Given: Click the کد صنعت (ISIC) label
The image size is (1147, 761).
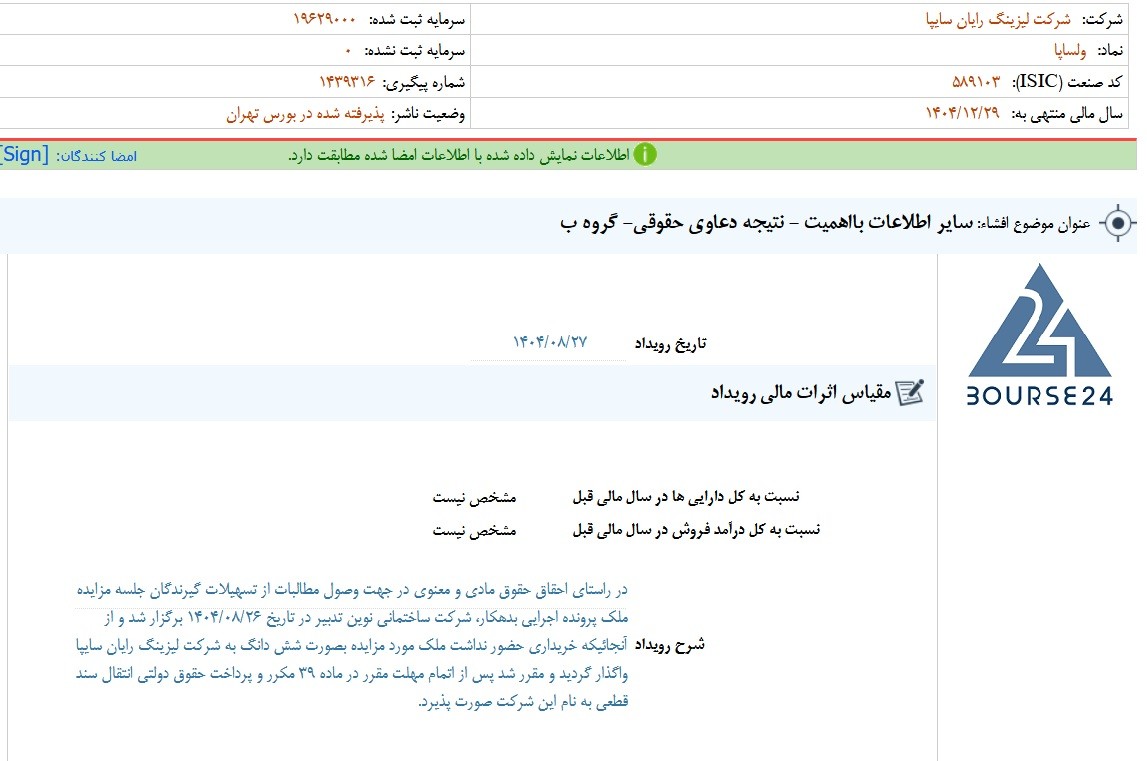Looking at the screenshot, I should [x=1067, y=82].
